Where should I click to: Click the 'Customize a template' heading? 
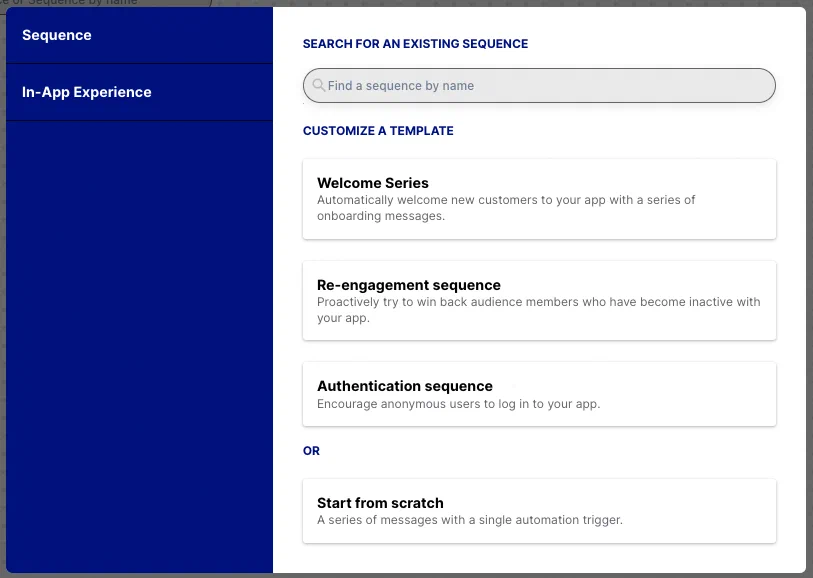click(378, 131)
